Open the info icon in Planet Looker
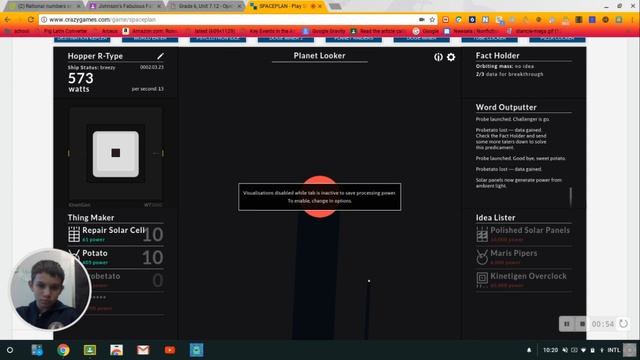Screen dimensions: 640x360 (x=438, y=57)
